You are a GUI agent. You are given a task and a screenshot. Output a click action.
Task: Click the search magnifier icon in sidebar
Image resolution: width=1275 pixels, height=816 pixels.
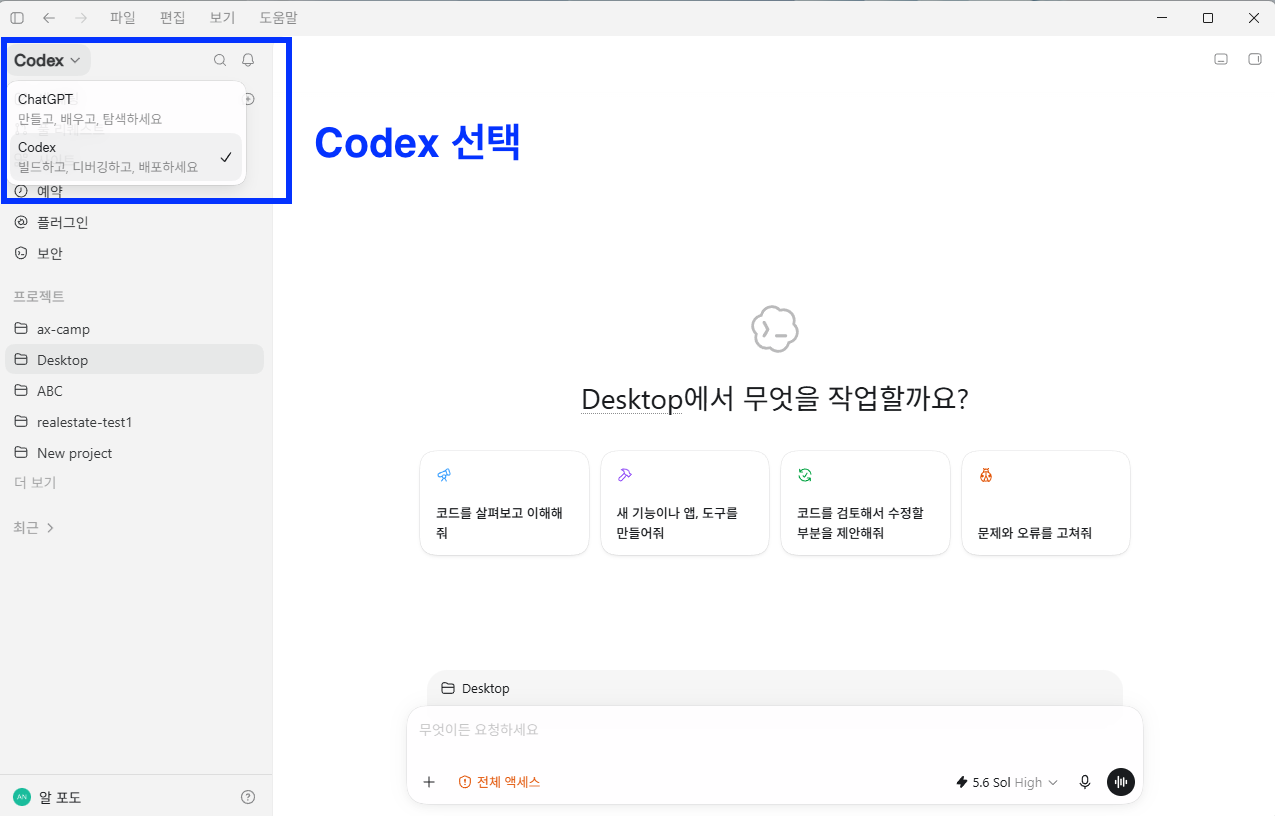click(220, 60)
